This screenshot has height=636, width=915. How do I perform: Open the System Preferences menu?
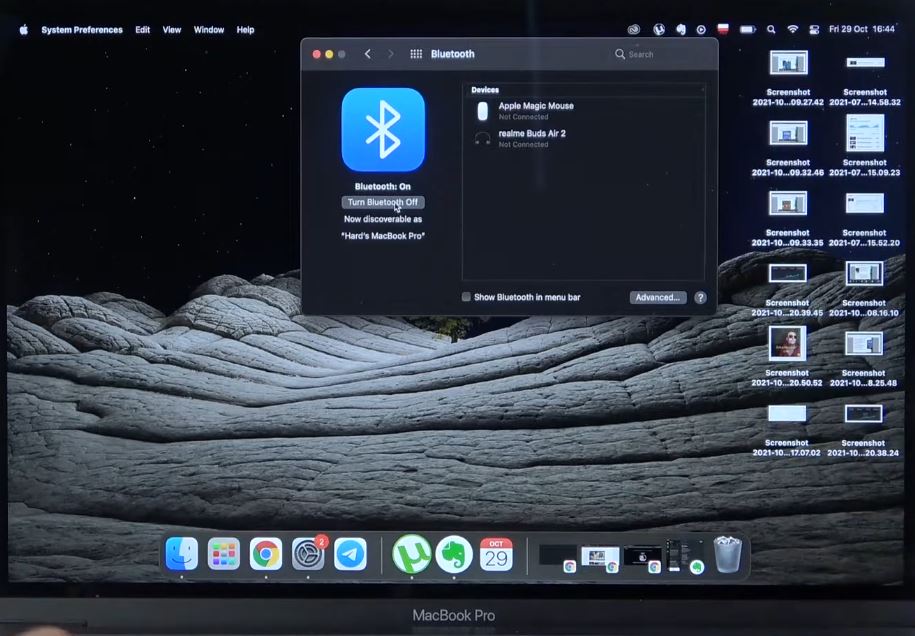point(82,30)
